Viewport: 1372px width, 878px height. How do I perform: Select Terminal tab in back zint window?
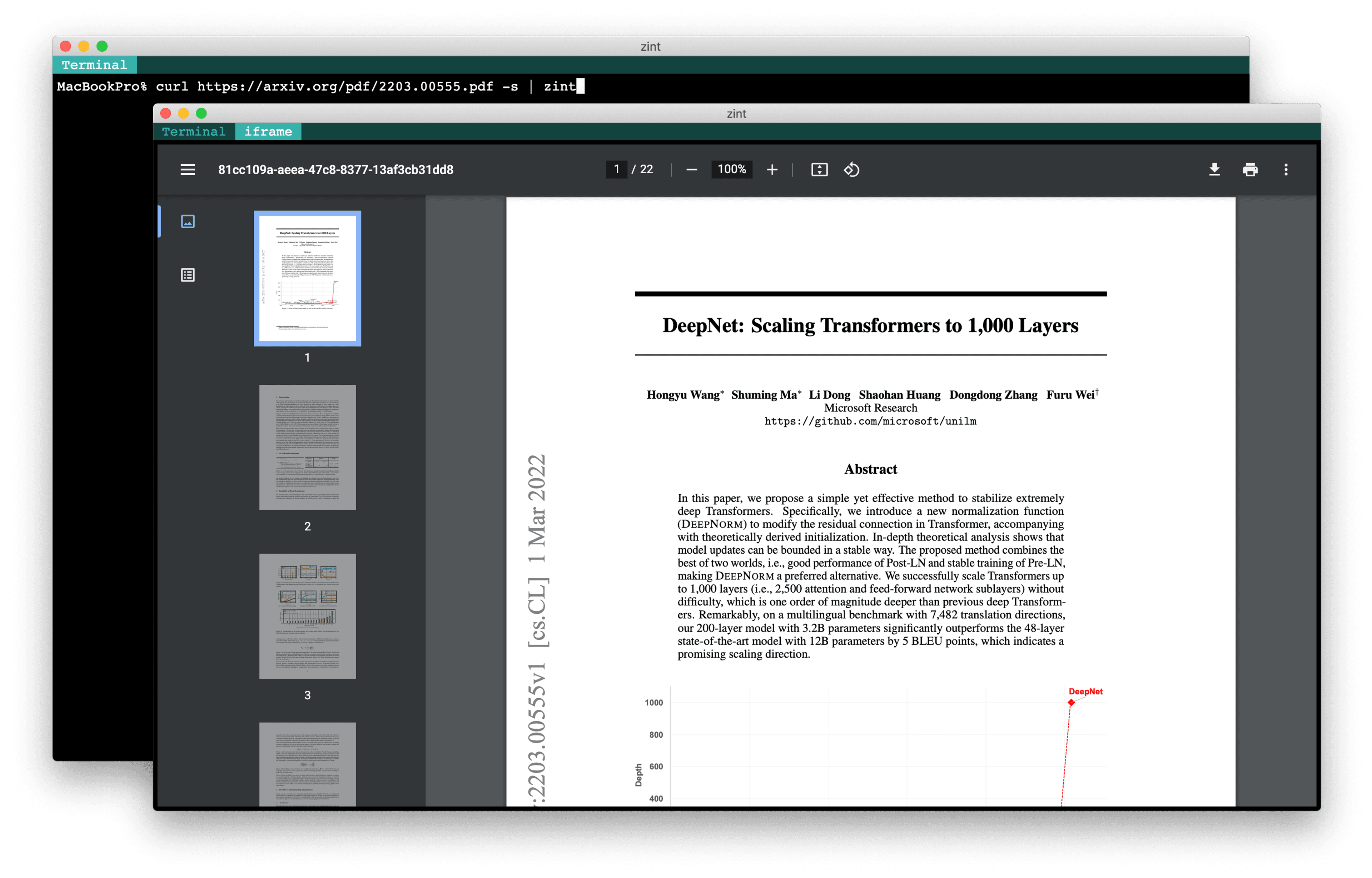pos(94,65)
